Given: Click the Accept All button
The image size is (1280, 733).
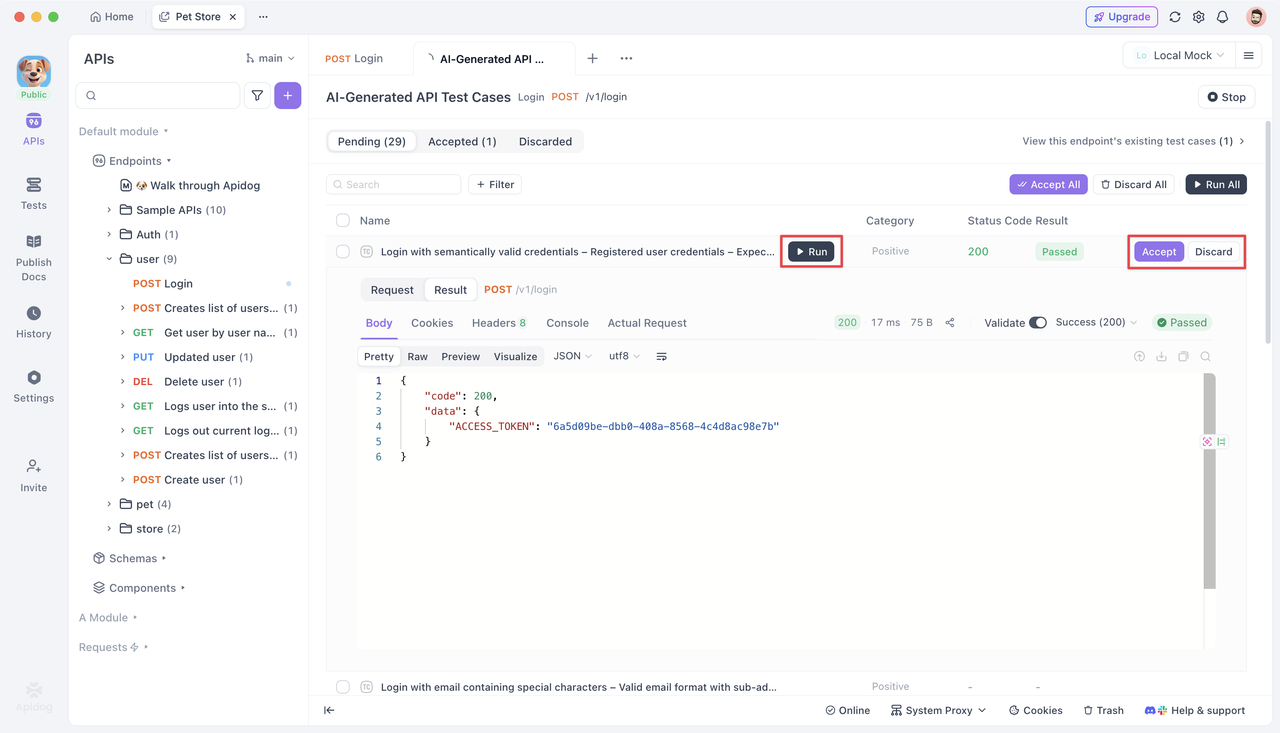Looking at the screenshot, I should (x=1048, y=185).
